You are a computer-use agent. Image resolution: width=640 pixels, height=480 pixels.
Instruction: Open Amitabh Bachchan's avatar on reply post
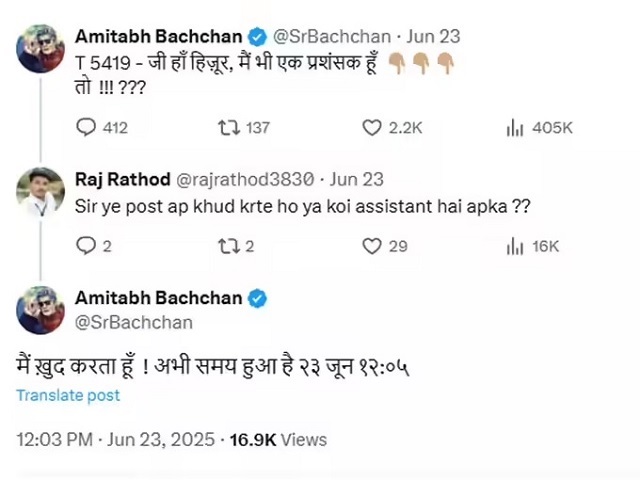(x=41, y=310)
